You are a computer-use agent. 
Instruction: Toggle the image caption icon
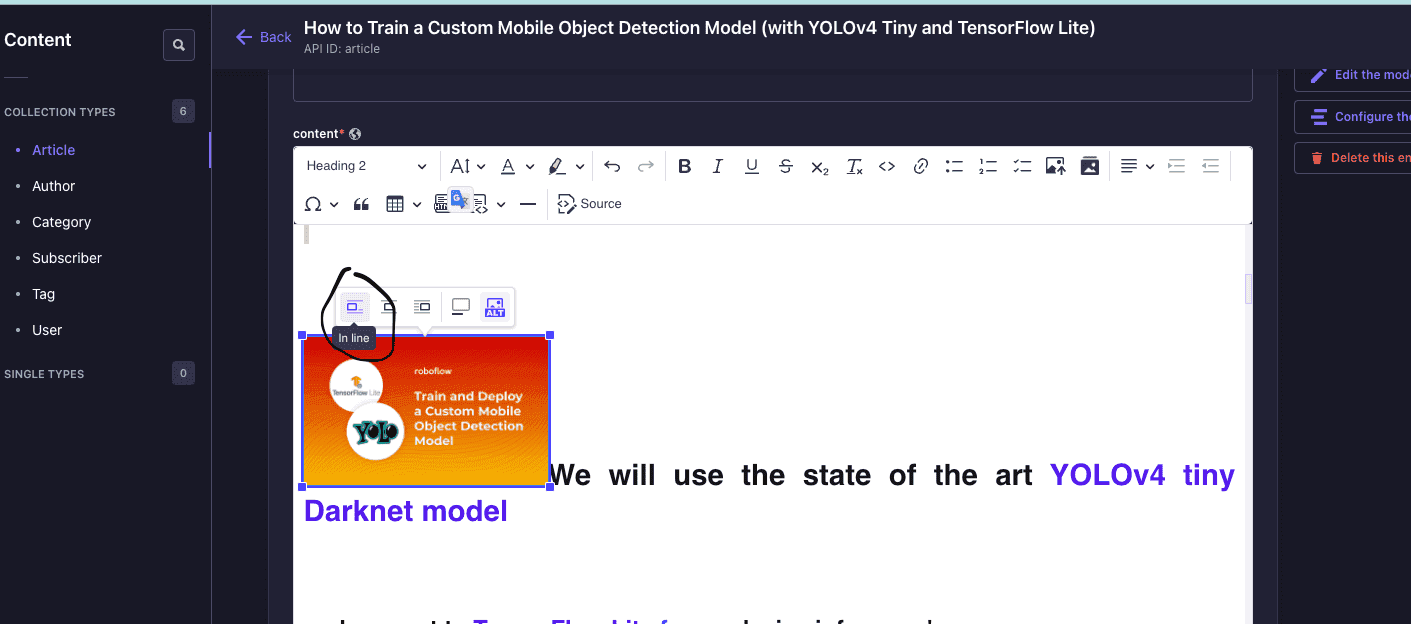pos(460,306)
